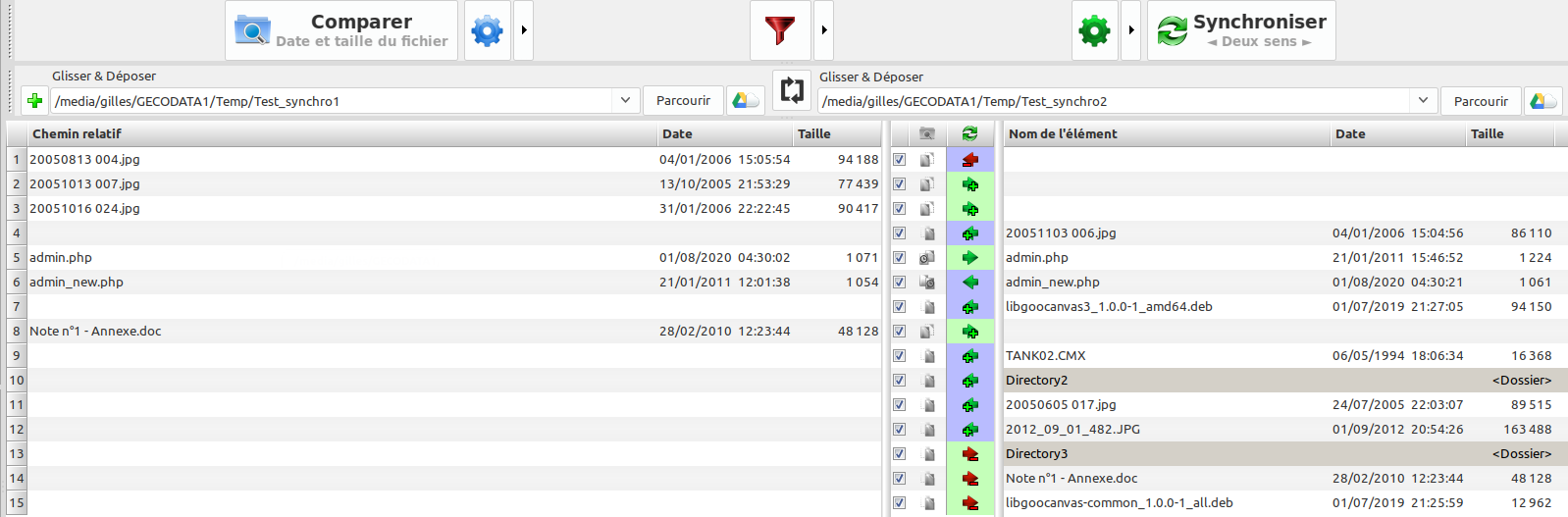Click create-left action for TANK02.CMX

pyautogui.click(x=970, y=356)
